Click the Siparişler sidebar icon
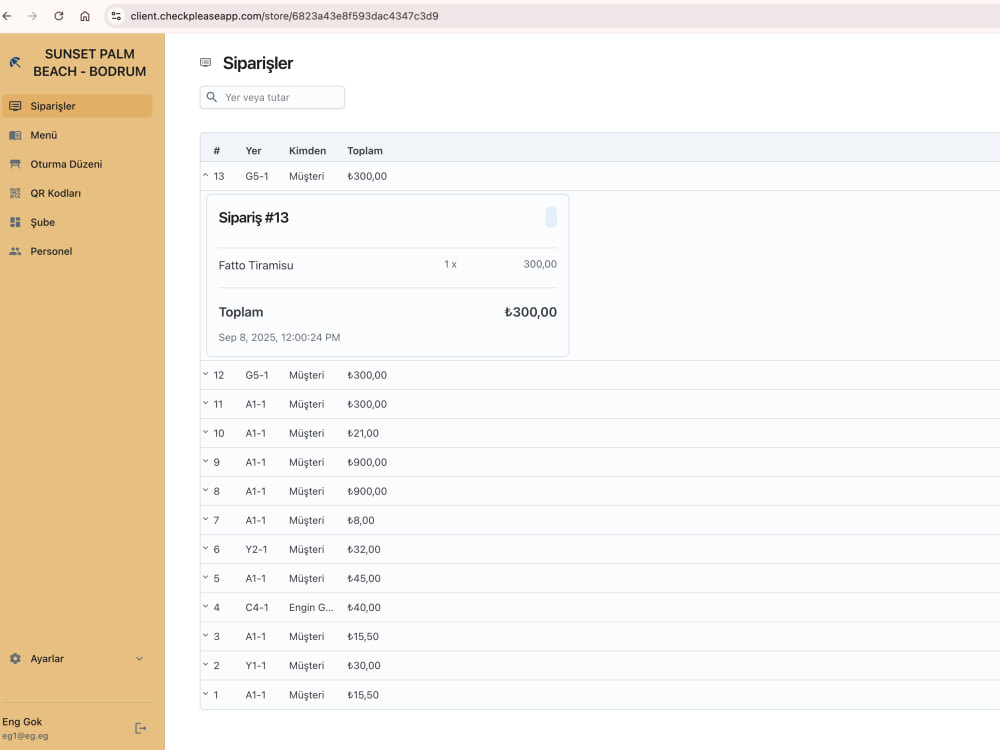 (15, 106)
